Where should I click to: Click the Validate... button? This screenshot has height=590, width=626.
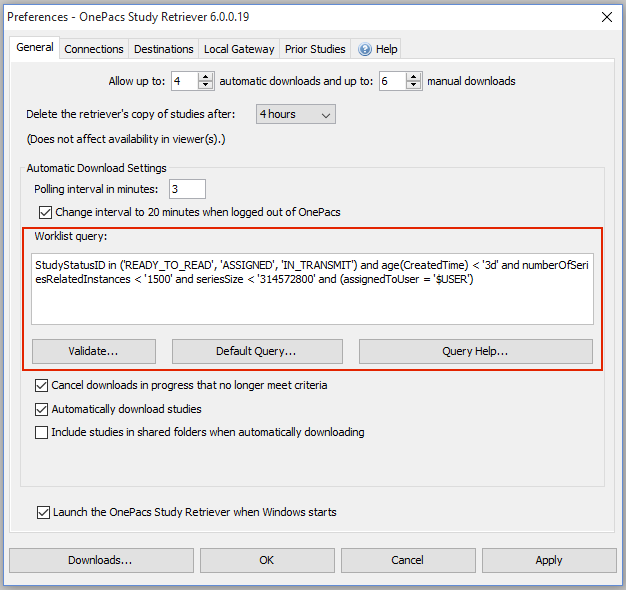(x=94, y=351)
